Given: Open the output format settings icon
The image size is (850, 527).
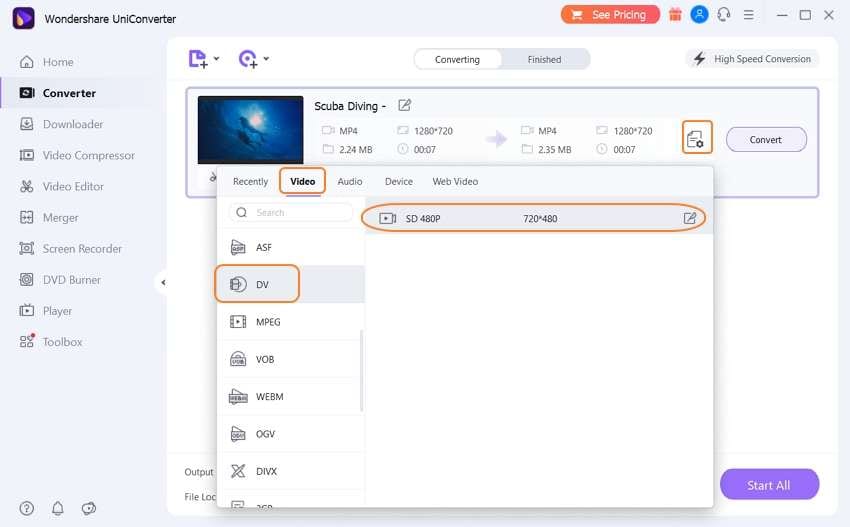Looking at the screenshot, I should [x=697, y=137].
